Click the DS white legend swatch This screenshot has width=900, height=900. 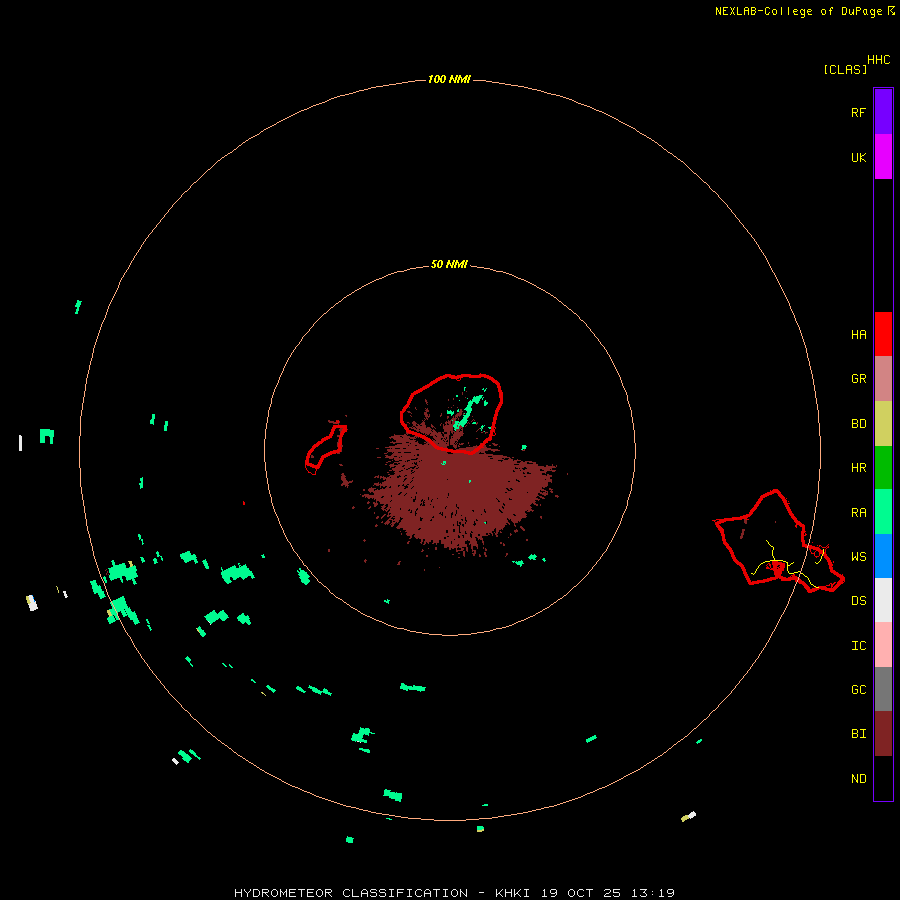(x=883, y=600)
